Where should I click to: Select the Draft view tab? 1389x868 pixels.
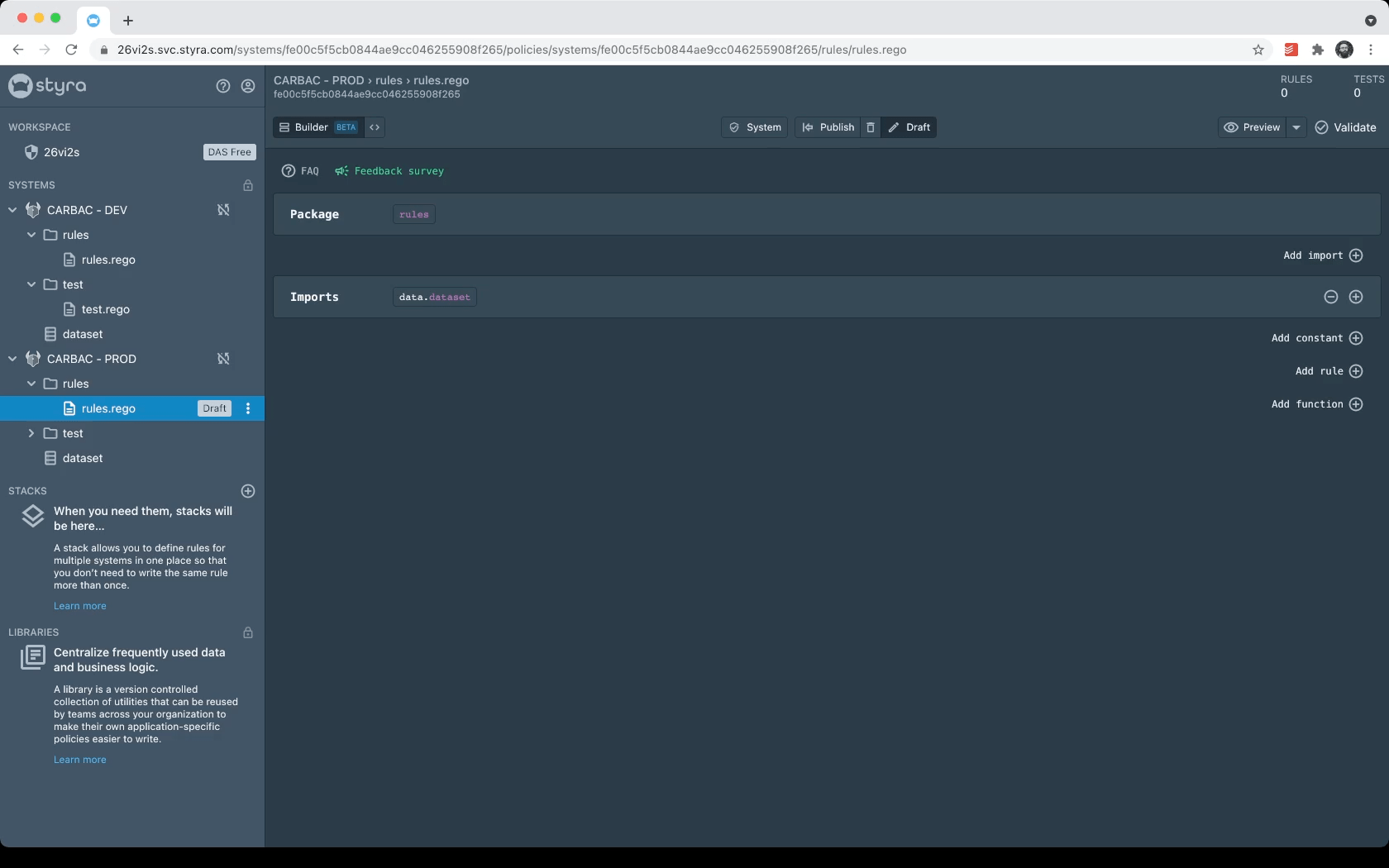click(909, 127)
